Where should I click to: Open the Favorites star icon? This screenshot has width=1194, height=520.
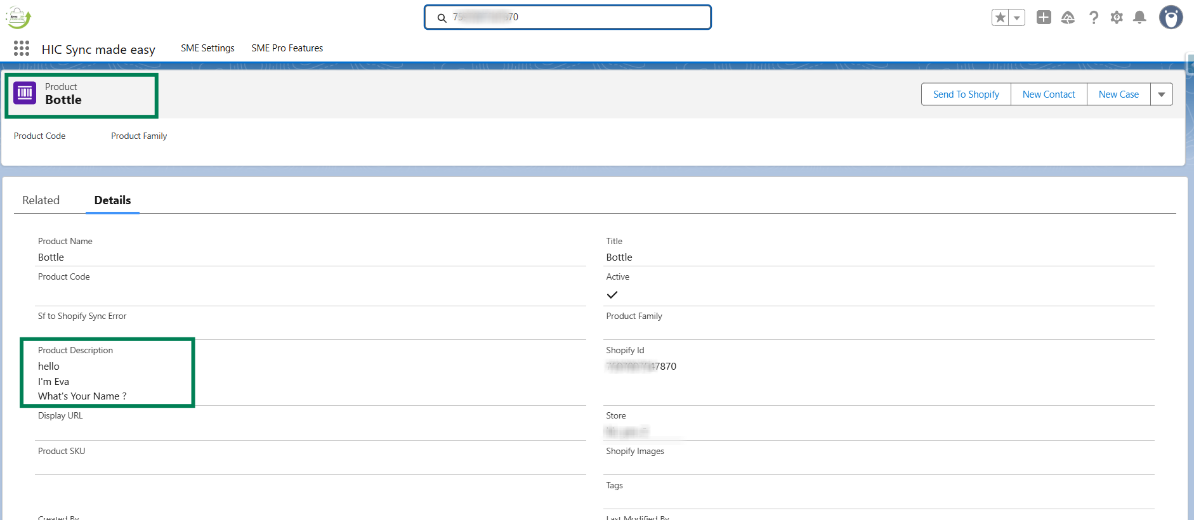[1000, 18]
